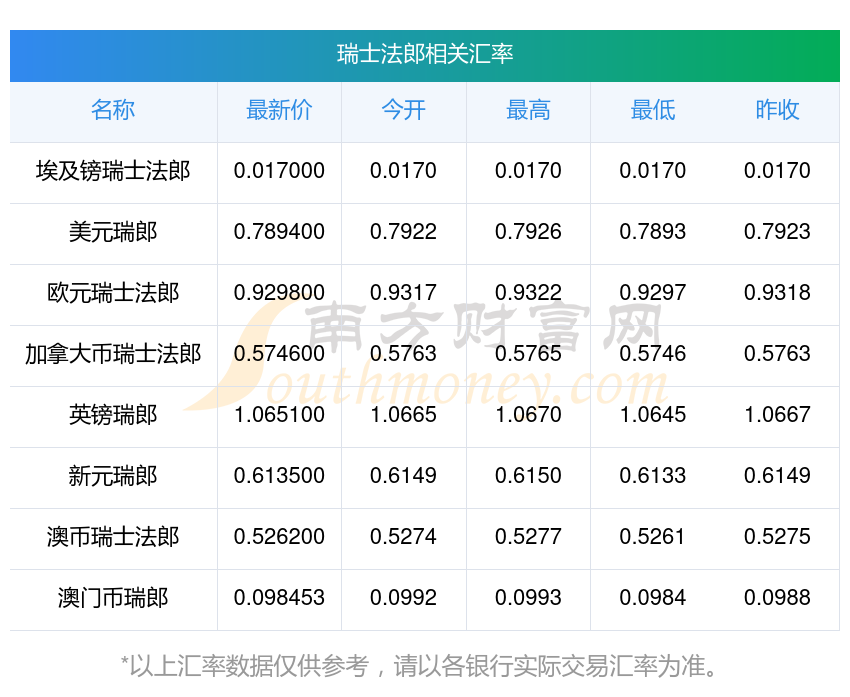850x697 pixels.
Task: Click the 昨收 column header
Action: coord(777,110)
